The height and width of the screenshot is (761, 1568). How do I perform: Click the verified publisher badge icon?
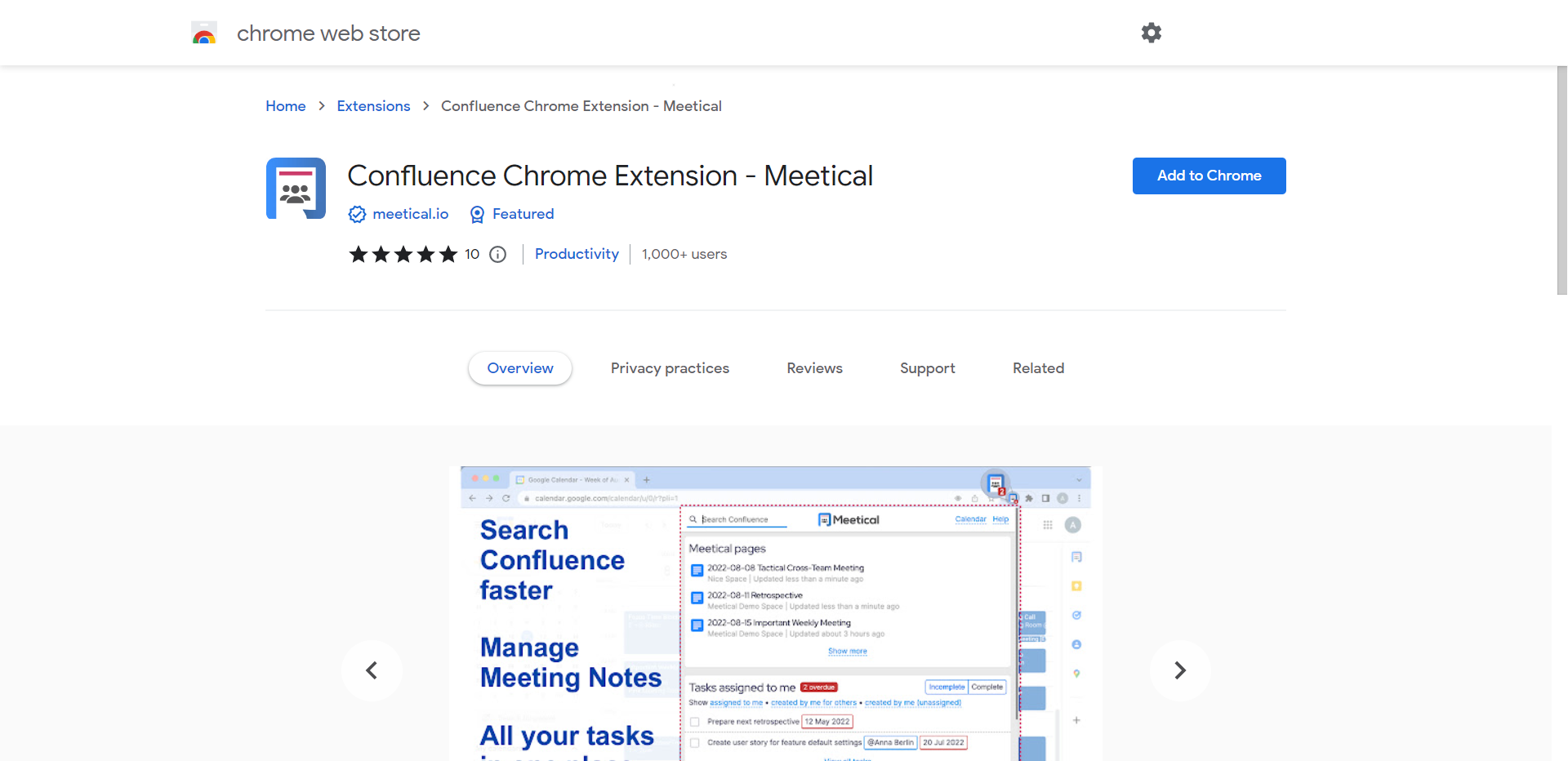(x=357, y=214)
